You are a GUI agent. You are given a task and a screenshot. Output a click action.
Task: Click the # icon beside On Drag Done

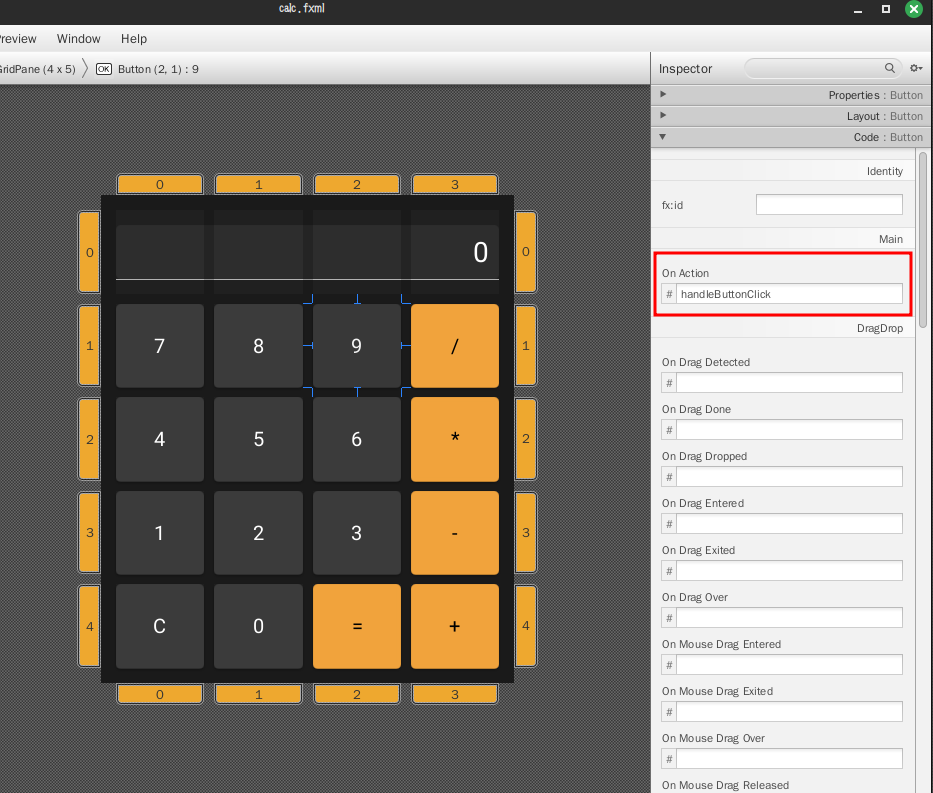click(669, 430)
